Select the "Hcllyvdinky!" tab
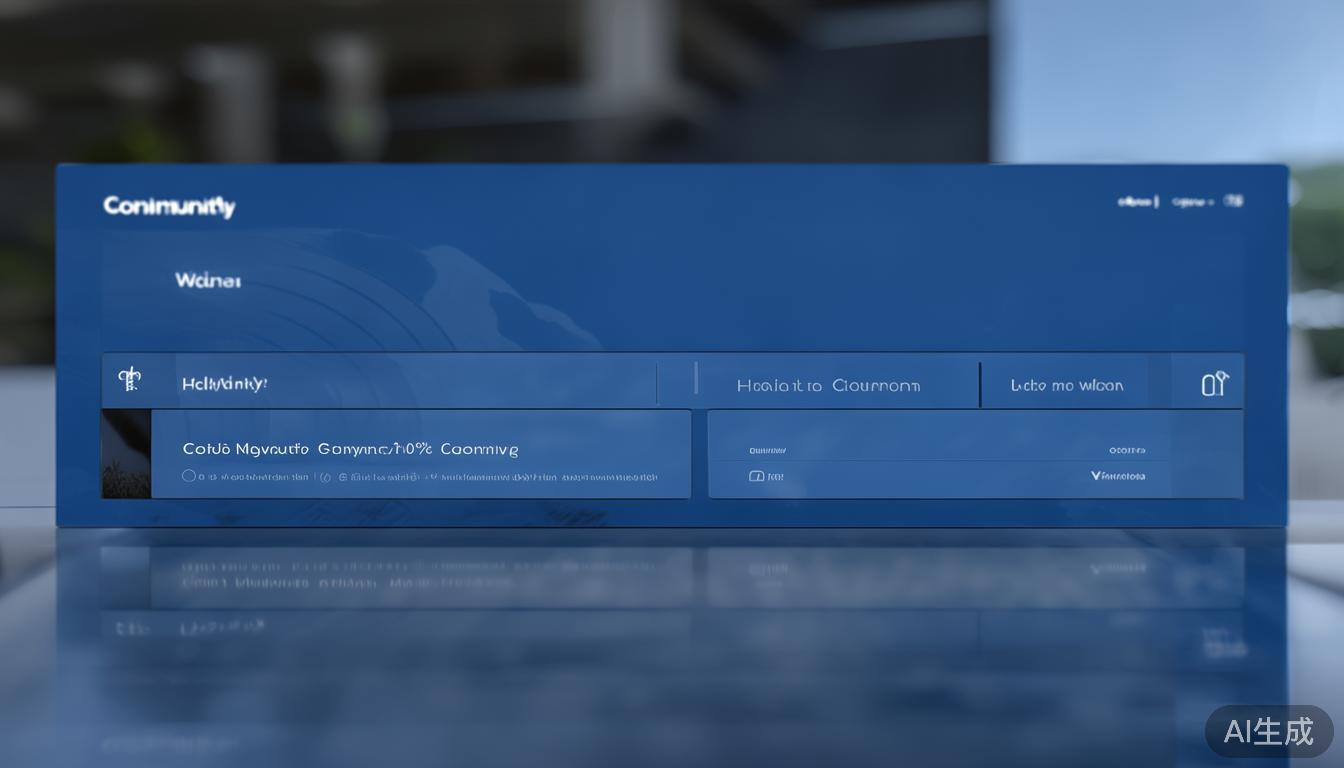This screenshot has height=768, width=1344. click(x=225, y=384)
